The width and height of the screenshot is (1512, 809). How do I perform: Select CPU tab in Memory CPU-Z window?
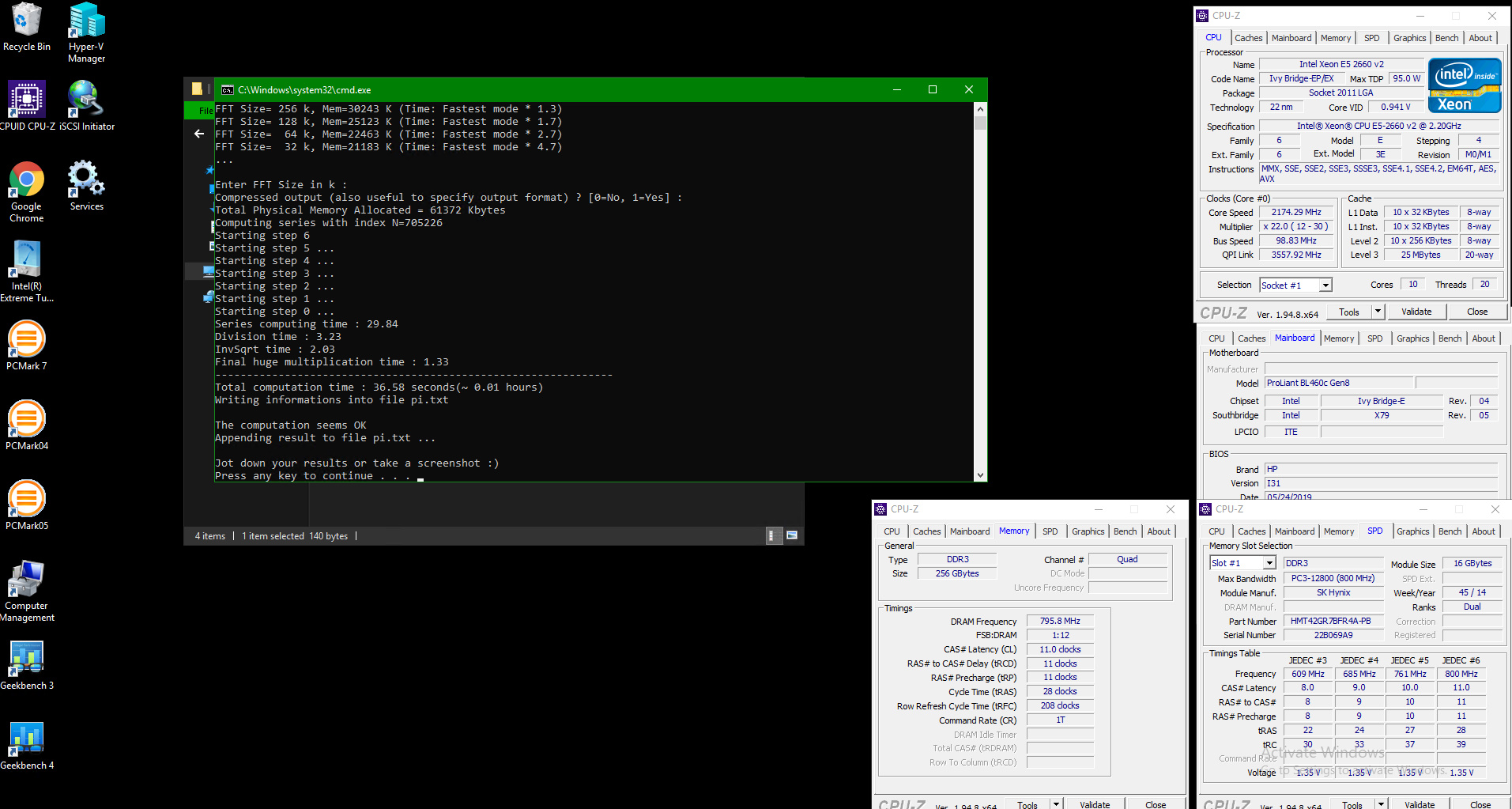point(892,531)
